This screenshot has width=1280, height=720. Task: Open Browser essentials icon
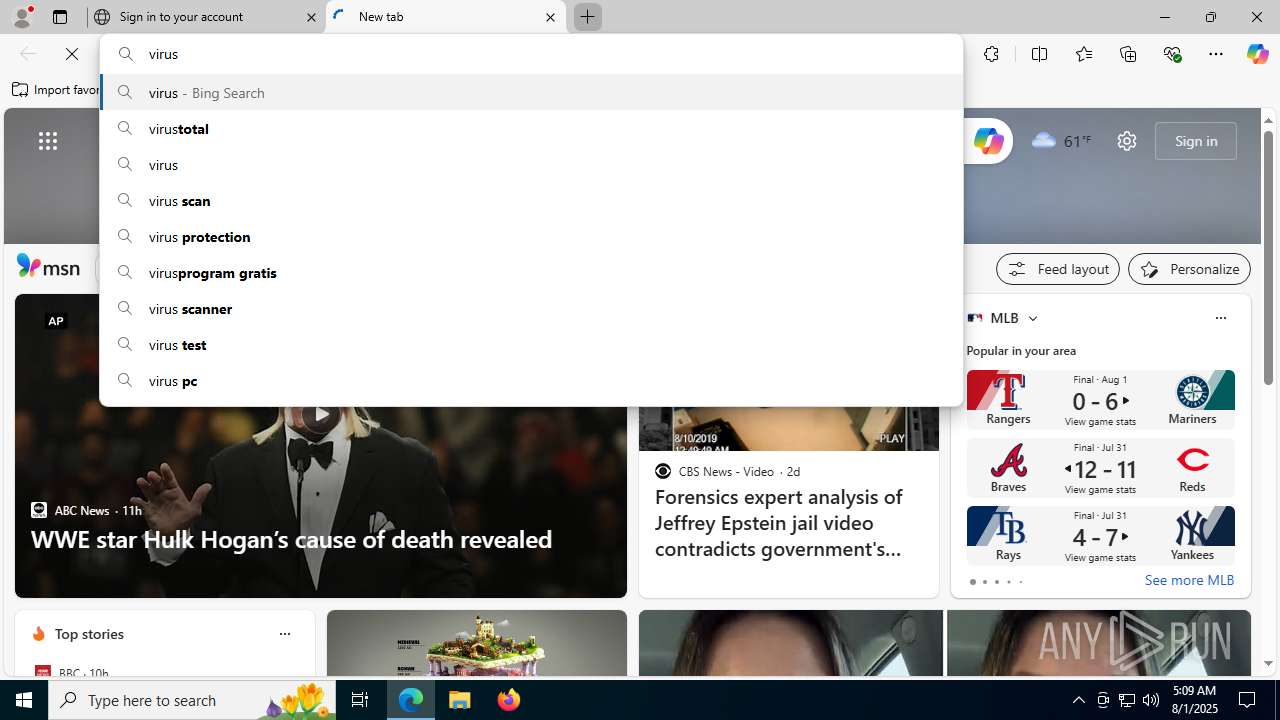1172,54
